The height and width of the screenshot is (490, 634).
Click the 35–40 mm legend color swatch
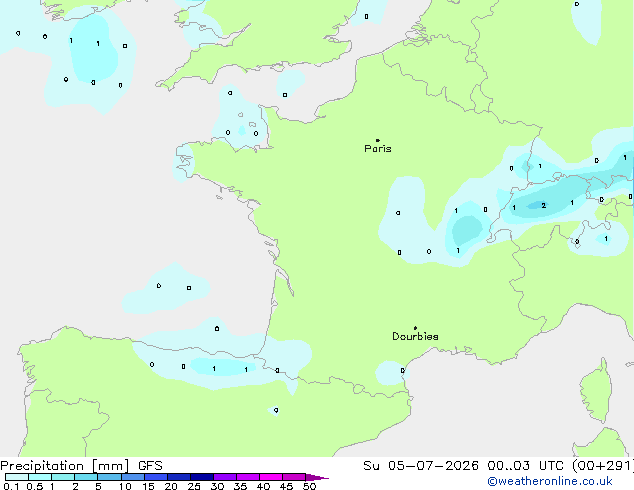coord(247,477)
